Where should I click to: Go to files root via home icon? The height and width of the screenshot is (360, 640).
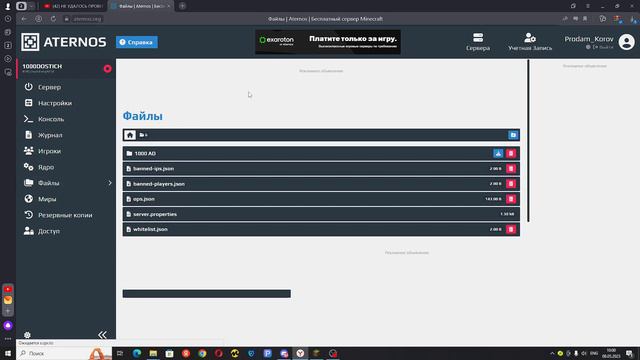pos(130,135)
